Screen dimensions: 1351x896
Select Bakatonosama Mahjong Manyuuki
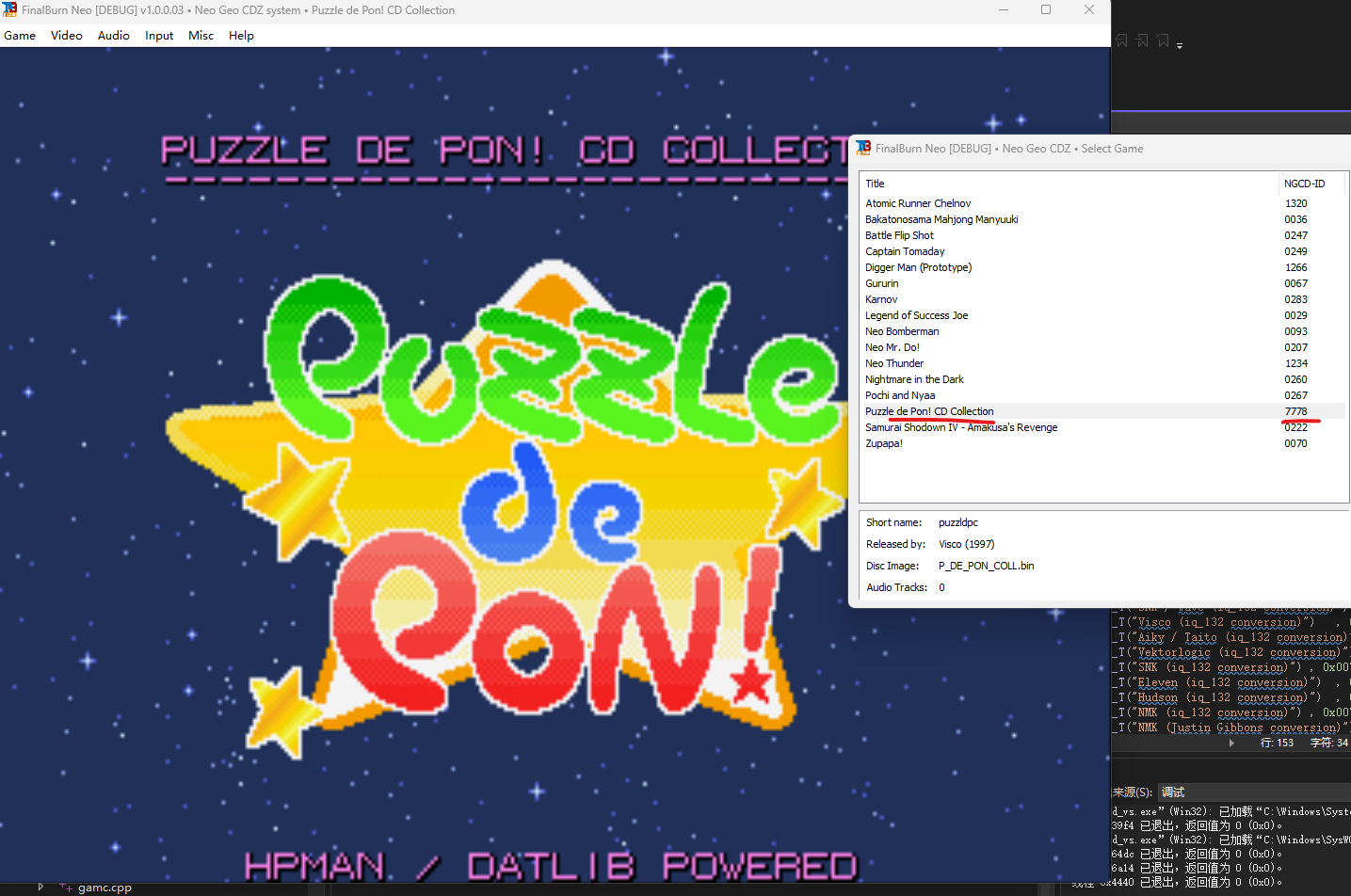click(941, 219)
